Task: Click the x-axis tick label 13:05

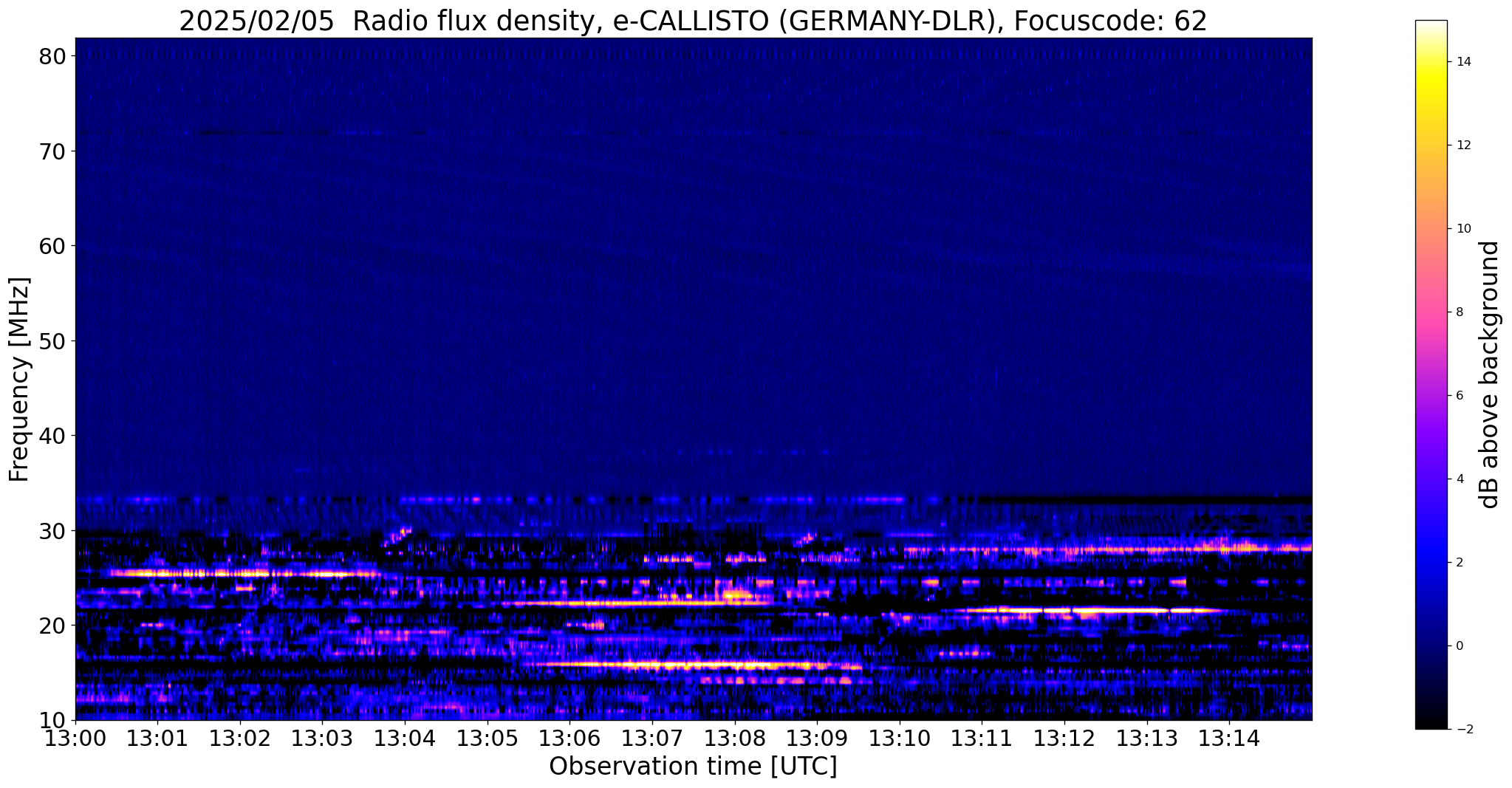Action: (488, 738)
